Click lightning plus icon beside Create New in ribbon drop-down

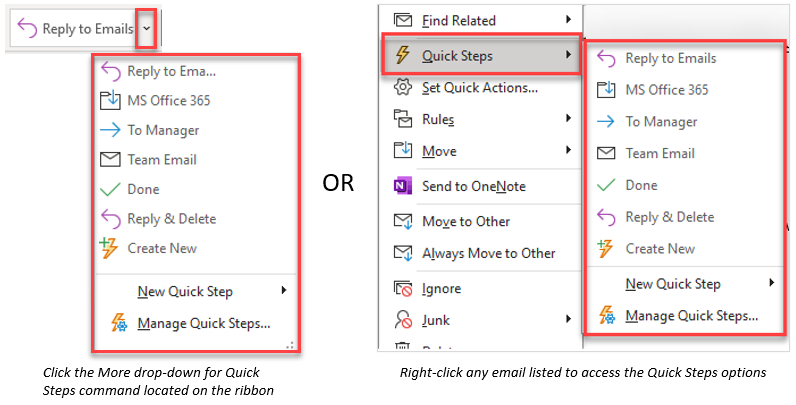point(109,248)
